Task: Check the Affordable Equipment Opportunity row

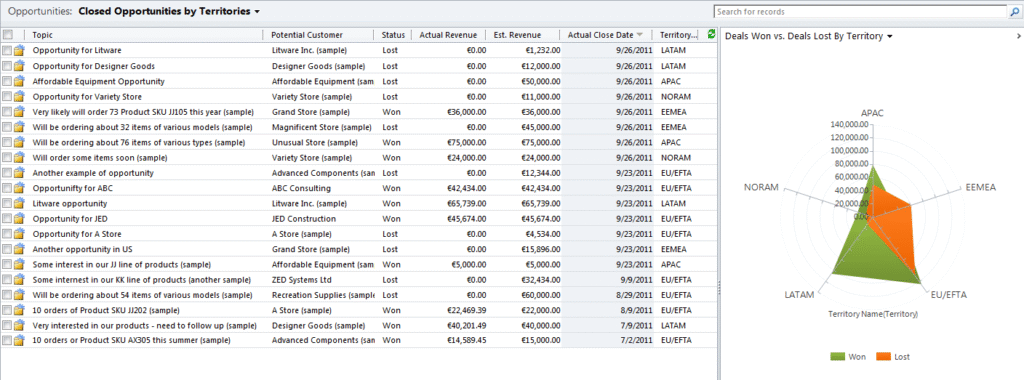Action: [x=7, y=82]
